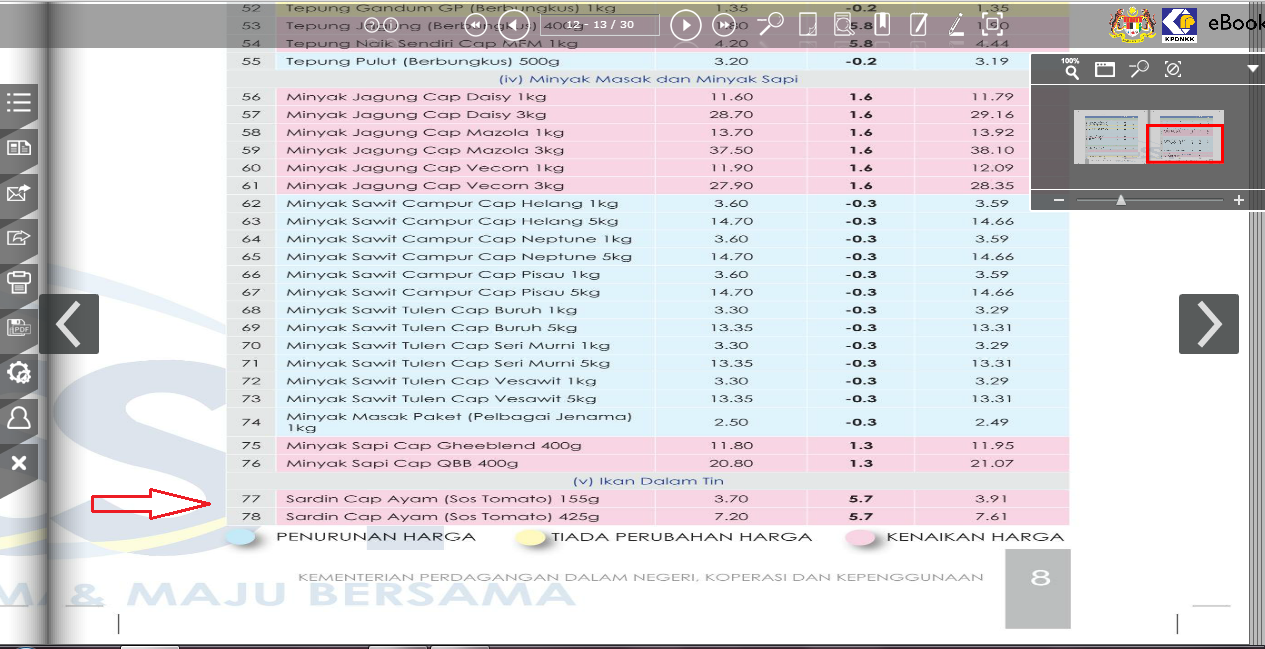
Task: Click the heading '(v) Ikan Dalam Tin'
Action: click(x=648, y=481)
